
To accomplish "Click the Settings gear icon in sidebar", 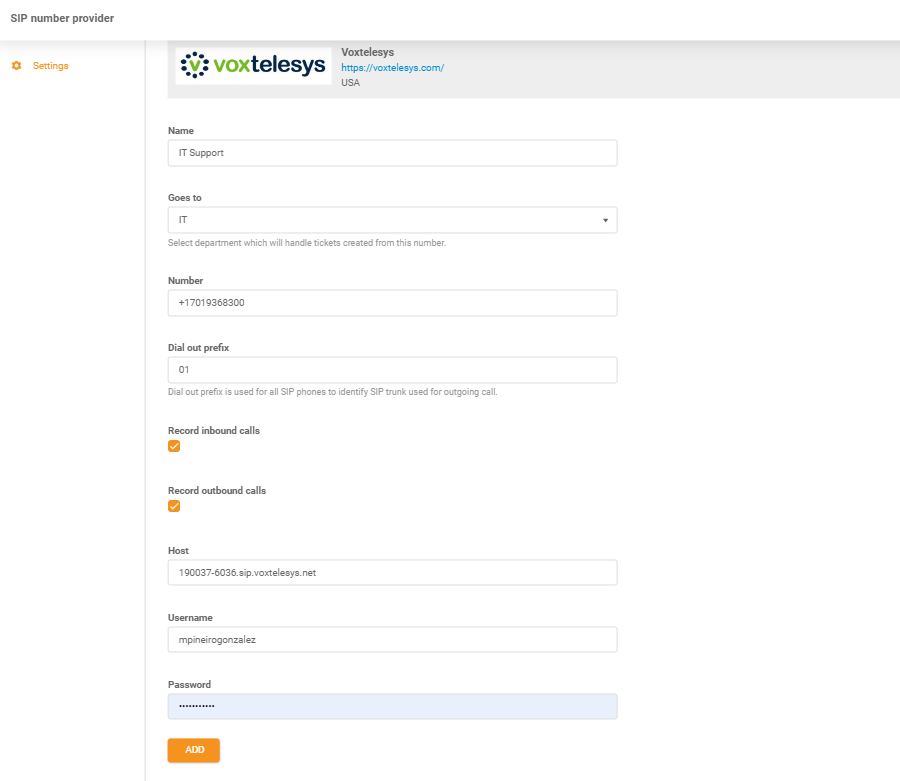I will click(x=16, y=65).
